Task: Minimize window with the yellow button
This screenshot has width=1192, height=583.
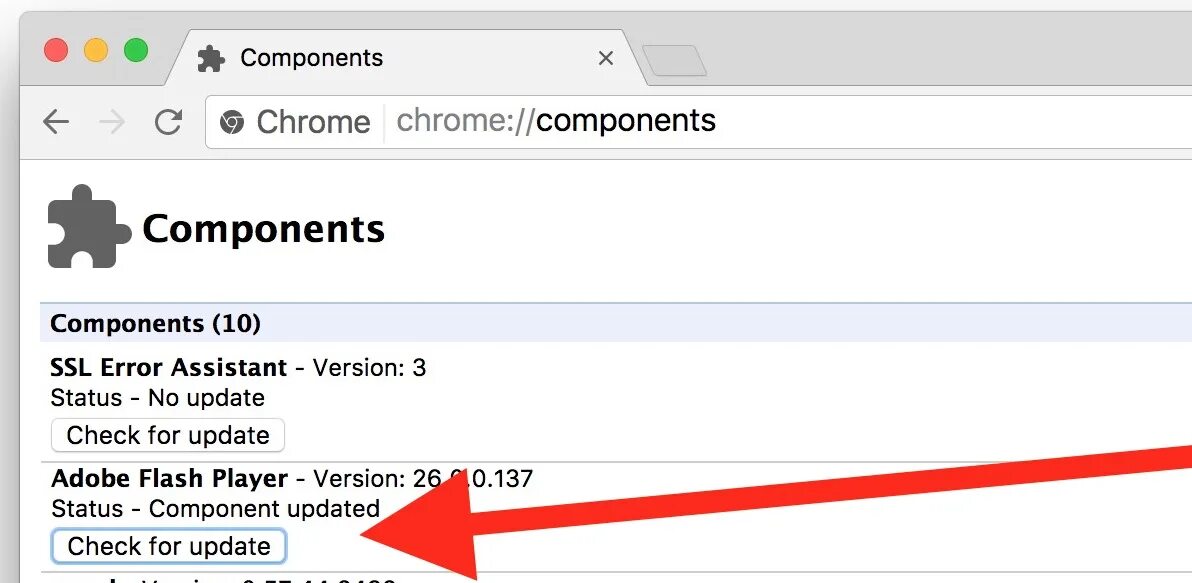Action: coord(96,50)
